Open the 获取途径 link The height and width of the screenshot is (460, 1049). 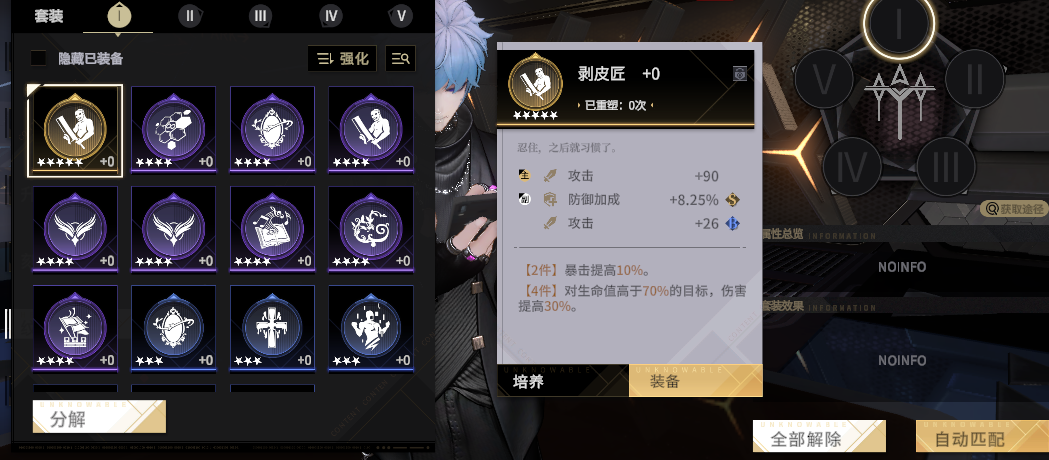point(1014,209)
